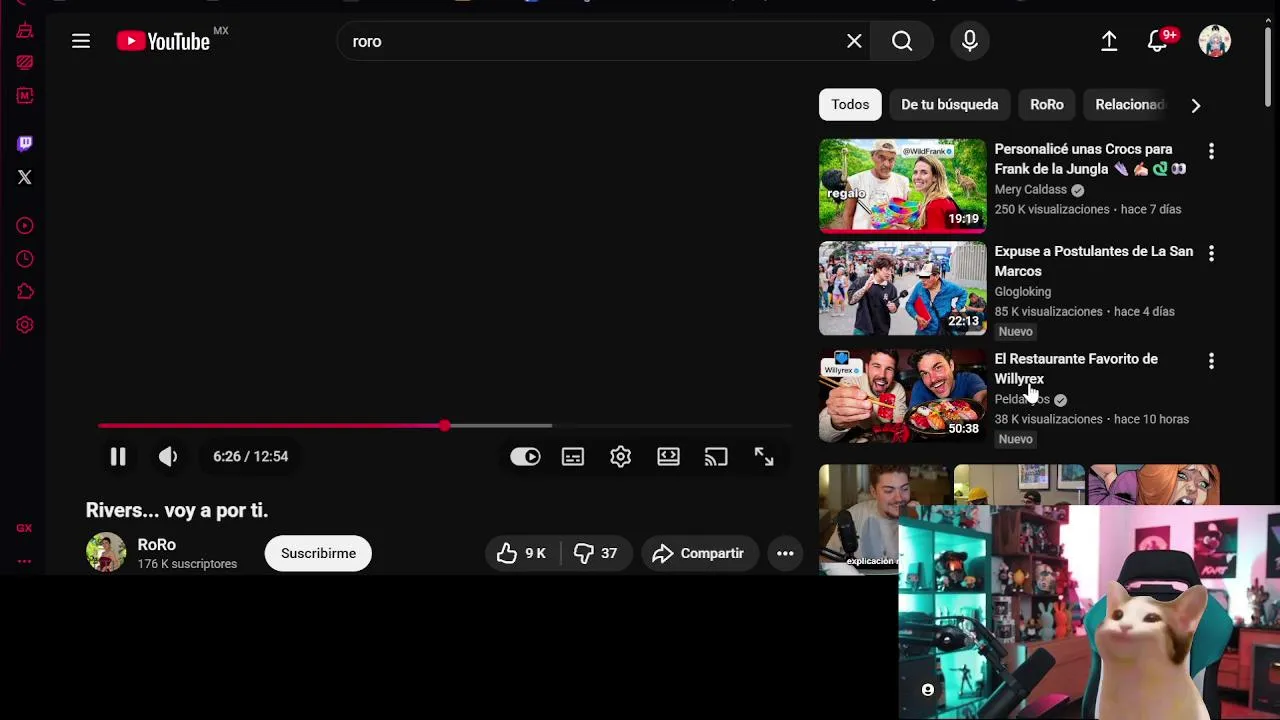Like the video with 9 K likes
Image resolution: width=1280 pixels, height=720 pixels.
pyautogui.click(x=522, y=553)
